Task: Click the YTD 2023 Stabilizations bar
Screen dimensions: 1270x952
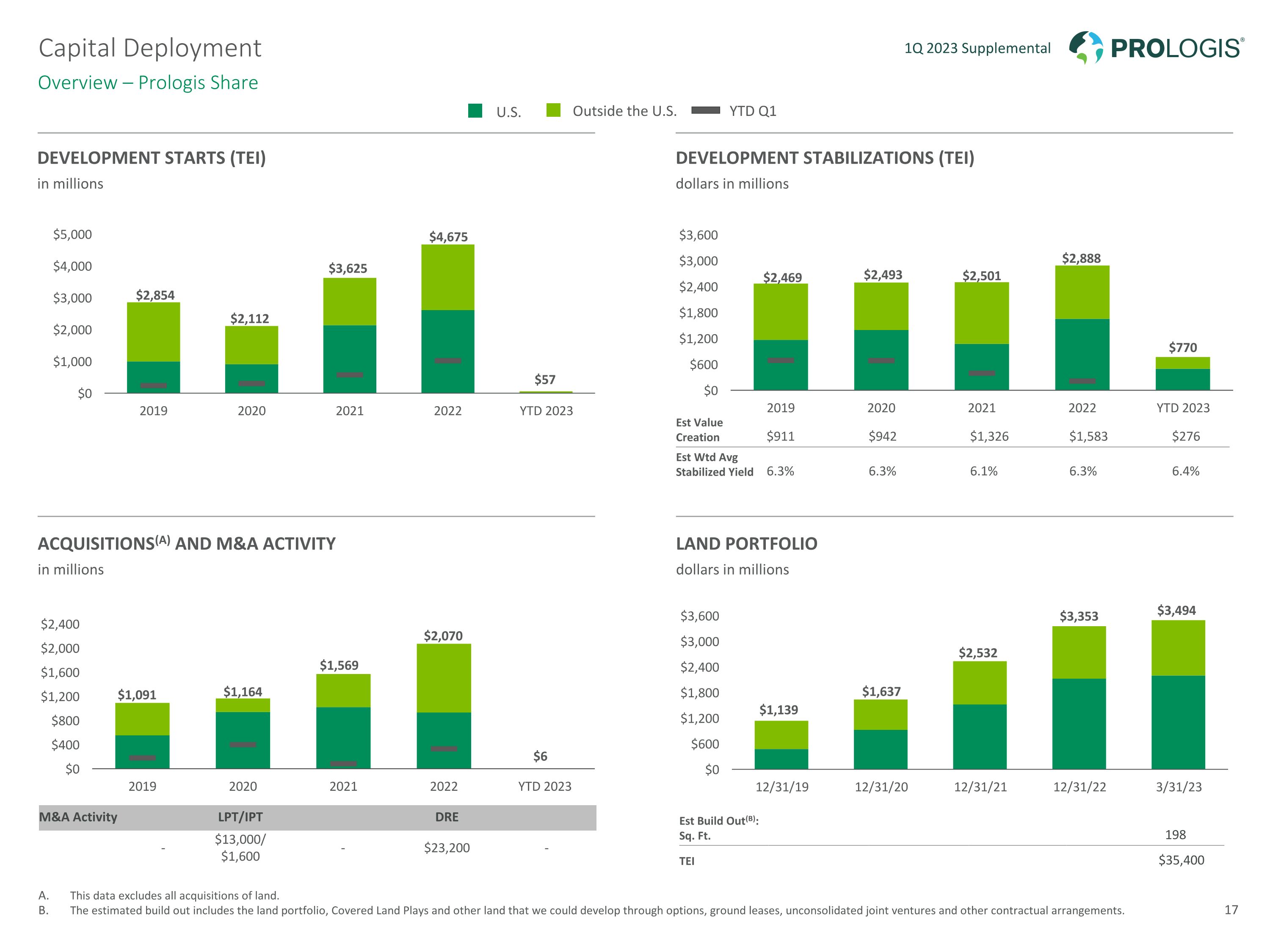Action: 1183,374
